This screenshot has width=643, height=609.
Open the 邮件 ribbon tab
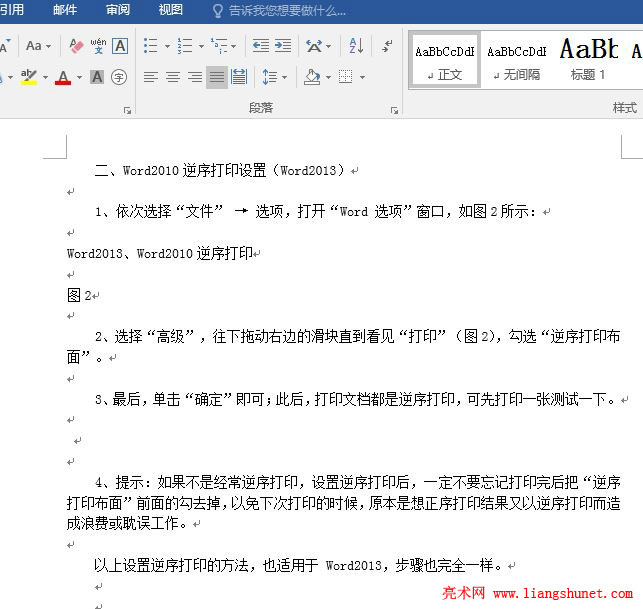65,9
